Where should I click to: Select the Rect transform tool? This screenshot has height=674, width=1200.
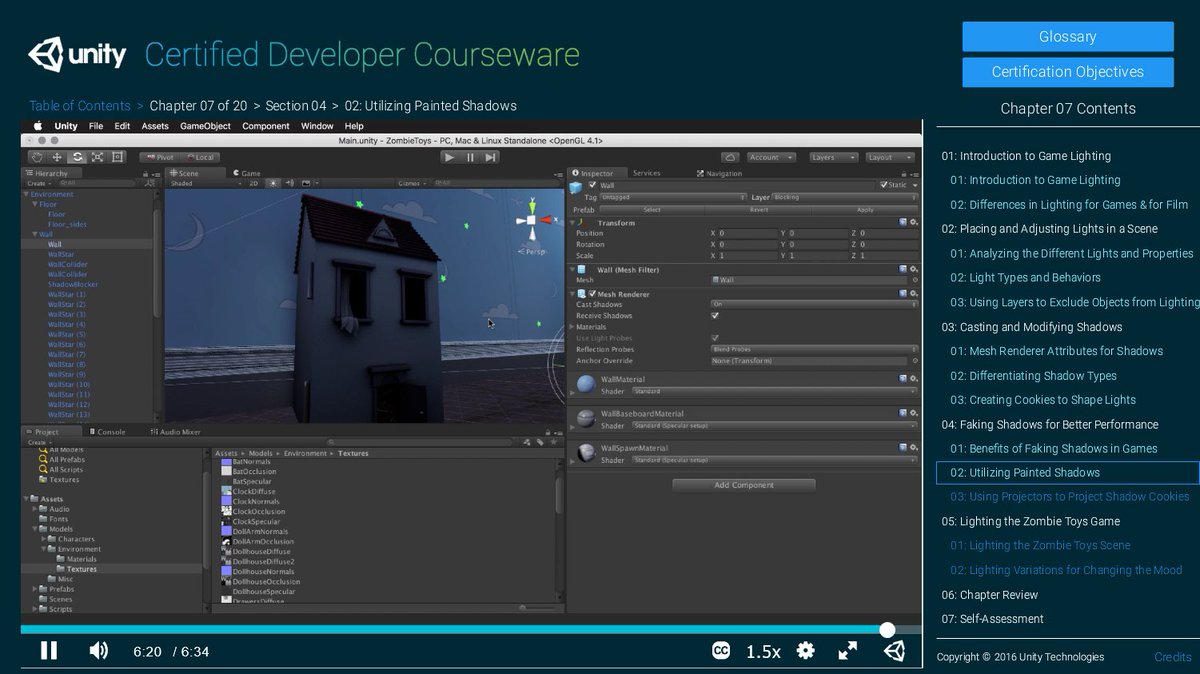tap(117, 157)
